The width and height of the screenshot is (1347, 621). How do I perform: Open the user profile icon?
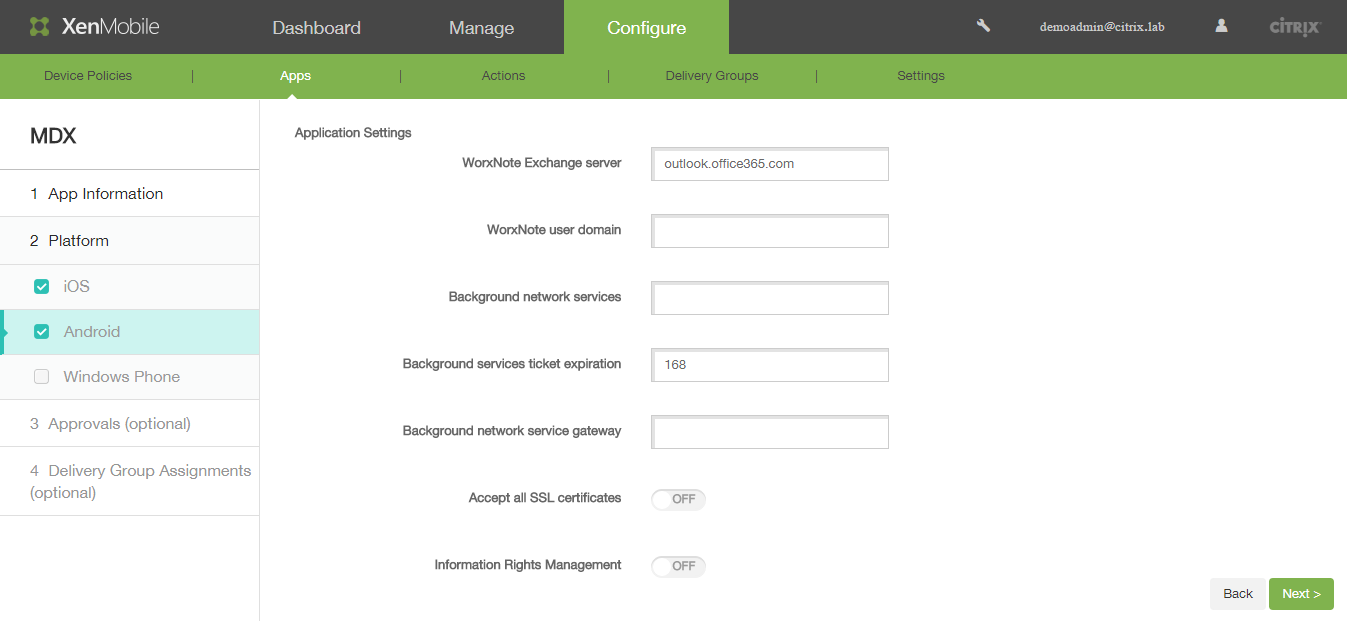point(1221,26)
